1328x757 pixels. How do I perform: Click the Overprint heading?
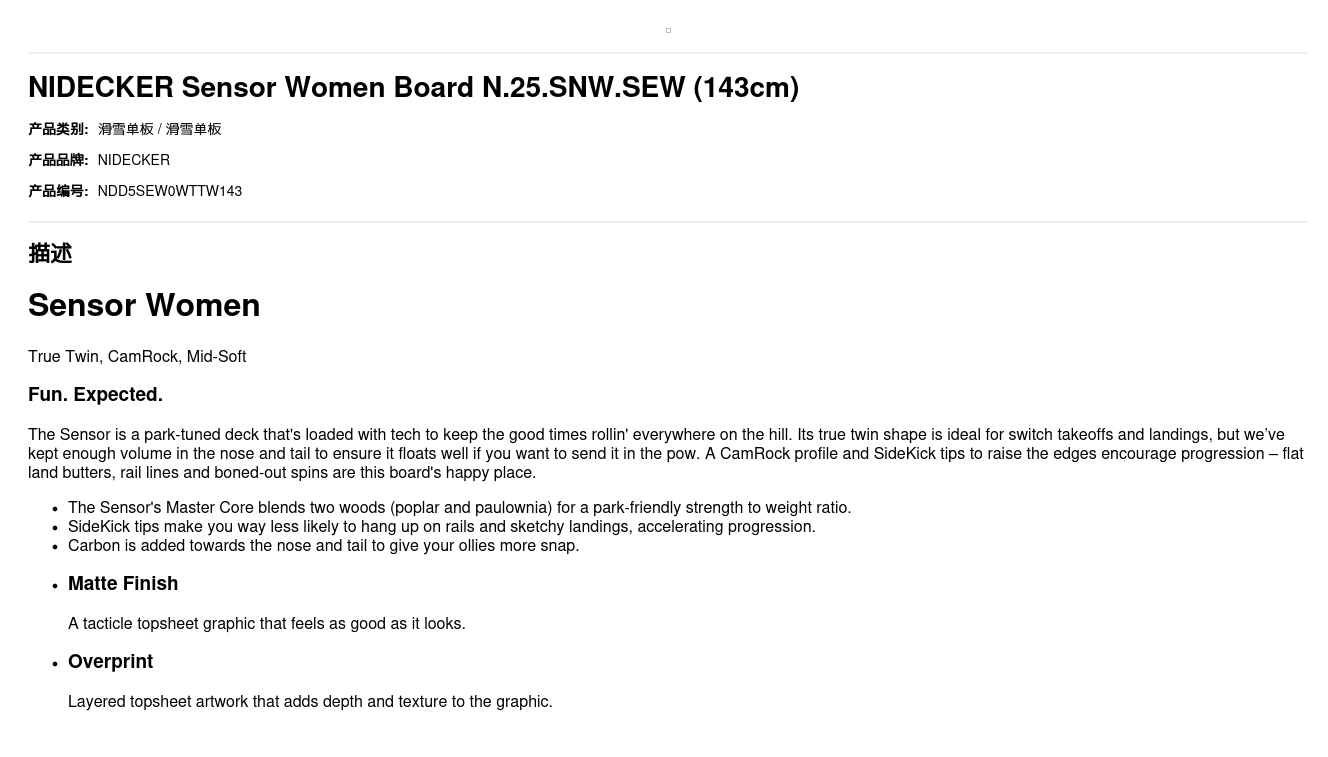pos(110,662)
